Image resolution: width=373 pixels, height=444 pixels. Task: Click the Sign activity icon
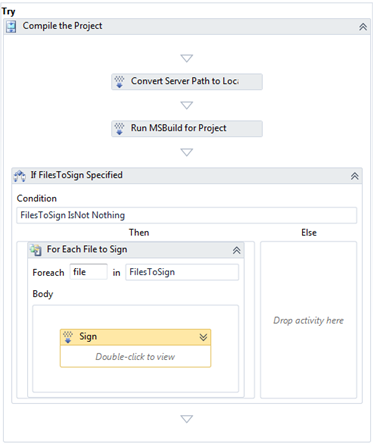click(68, 337)
